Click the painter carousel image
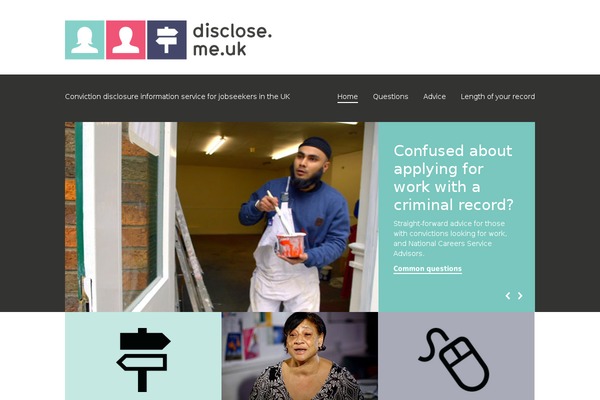The height and width of the screenshot is (400, 600). click(x=222, y=217)
